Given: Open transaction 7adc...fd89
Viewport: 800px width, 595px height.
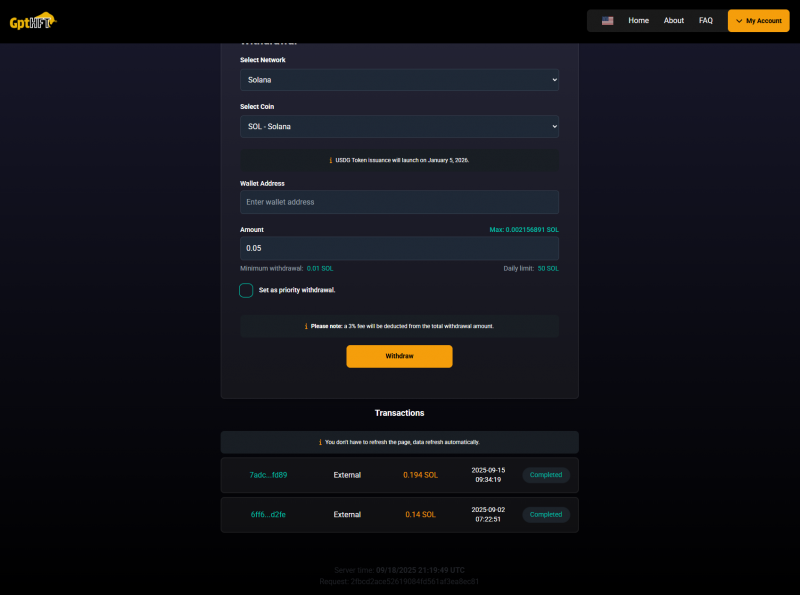Looking at the screenshot, I should pos(268,475).
